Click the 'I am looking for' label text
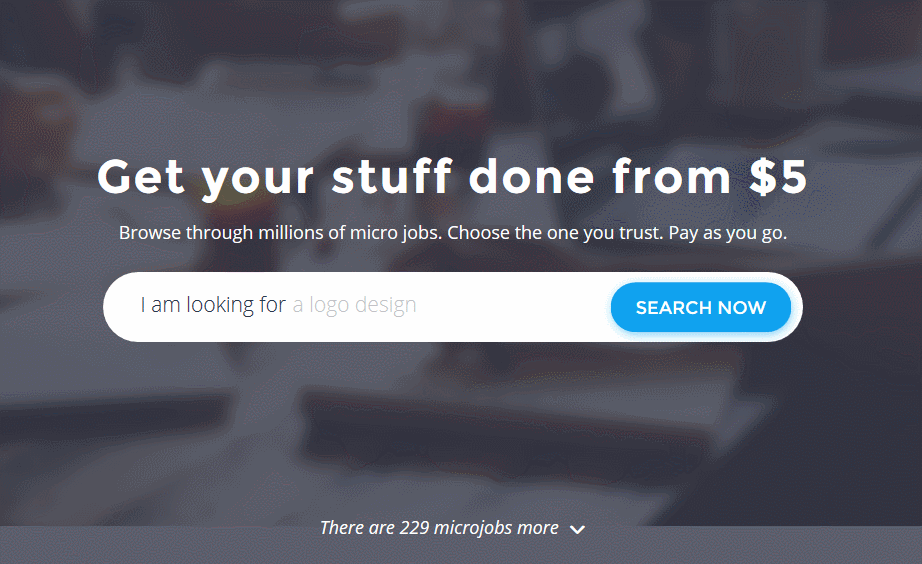922x564 pixels. click(213, 305)
